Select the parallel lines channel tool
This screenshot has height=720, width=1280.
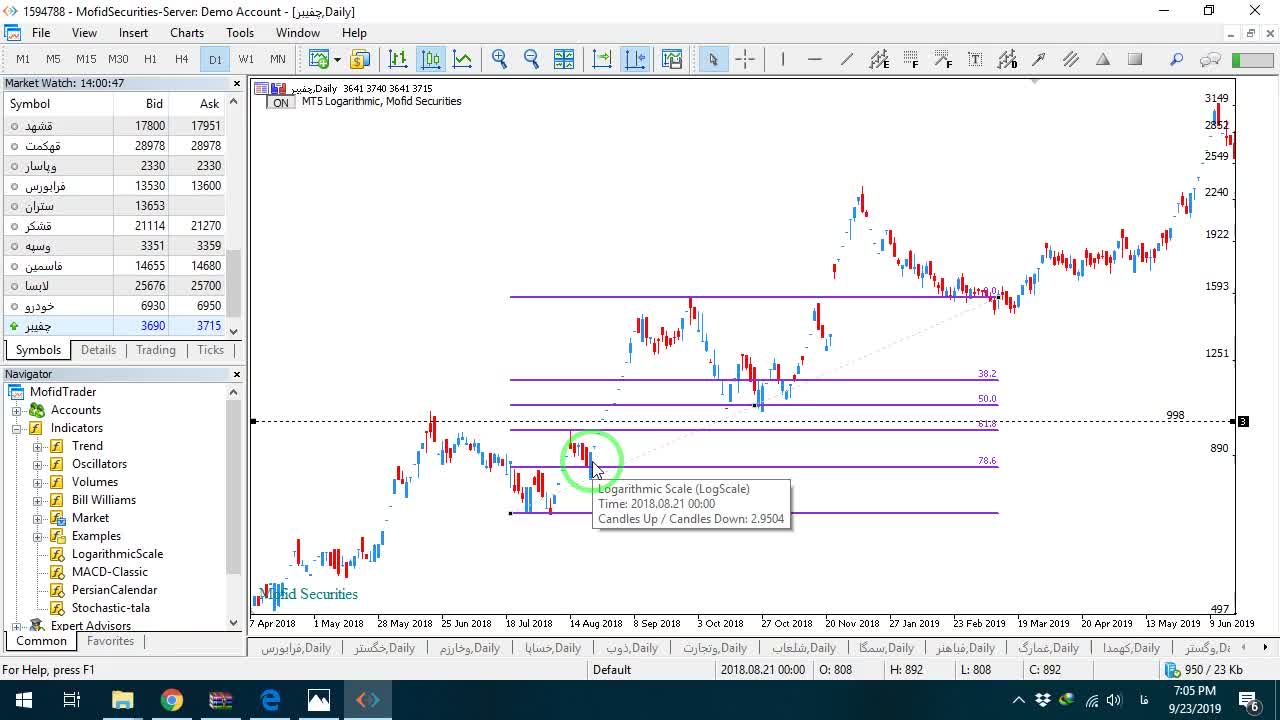1071,59
